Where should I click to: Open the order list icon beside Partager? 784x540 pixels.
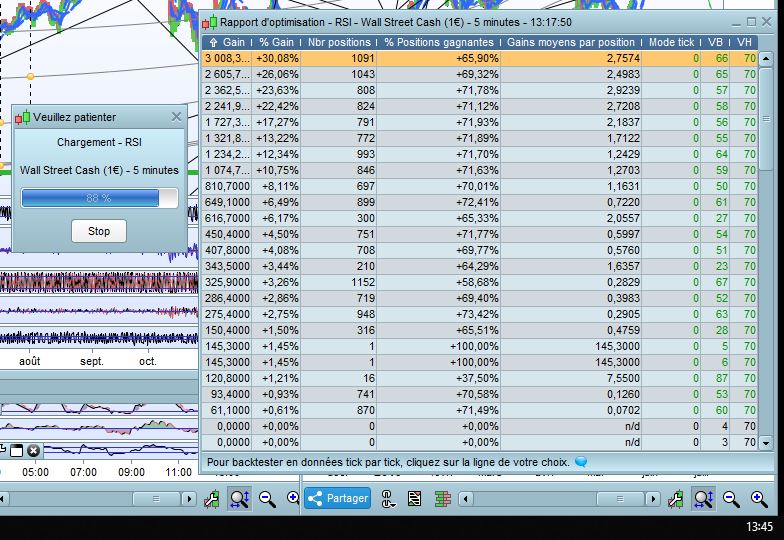[x=414, y=498]
